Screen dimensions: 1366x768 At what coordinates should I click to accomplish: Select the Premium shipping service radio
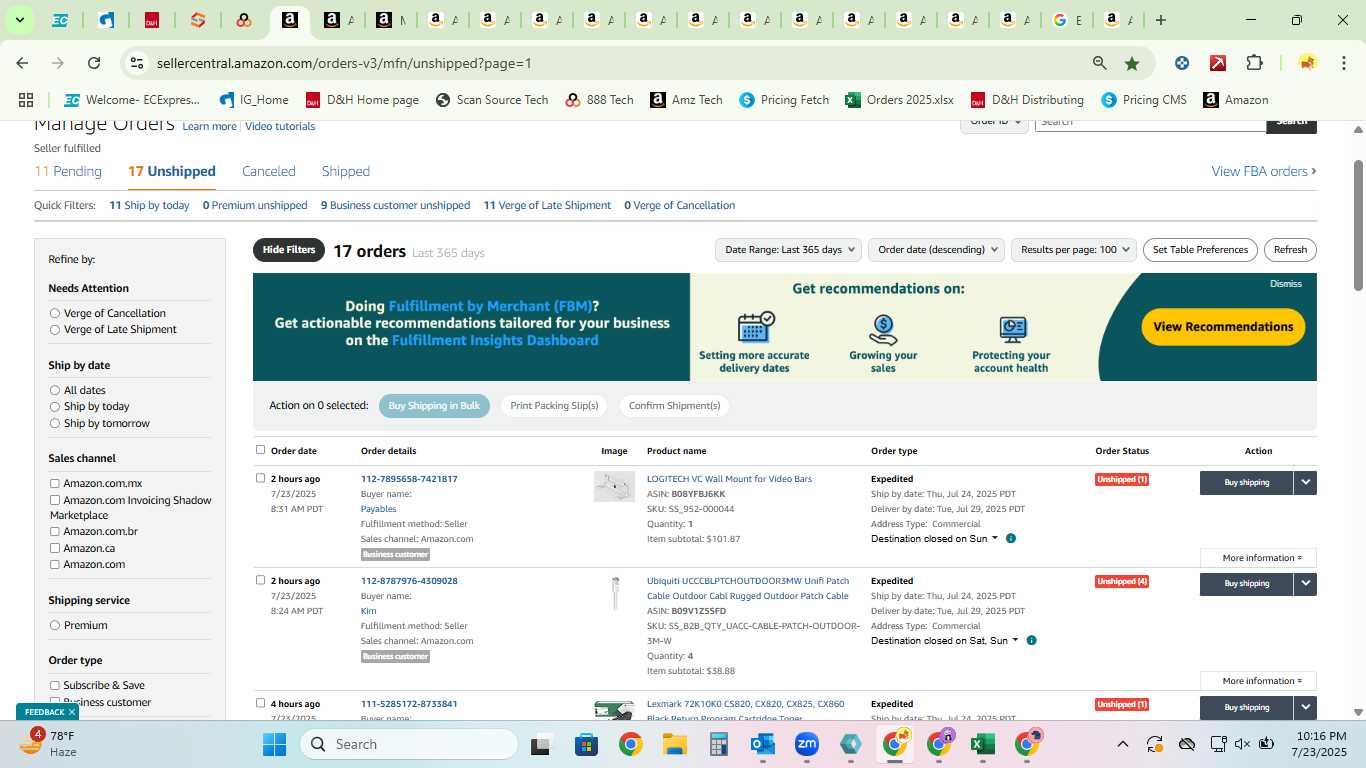pyautogui.click(x=55, y=625)
